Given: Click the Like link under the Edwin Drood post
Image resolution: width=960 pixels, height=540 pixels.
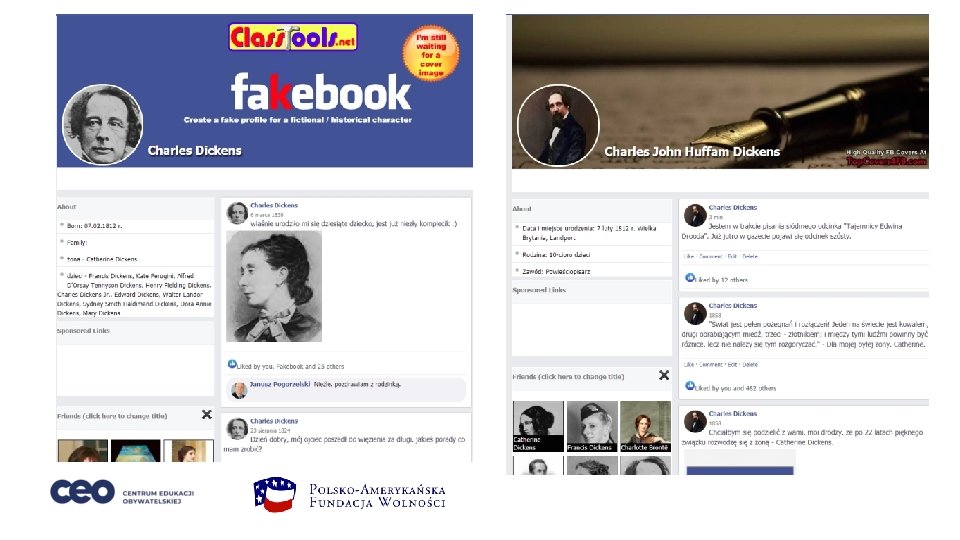Looking at the screenshot, I should (x=688, y=257).
